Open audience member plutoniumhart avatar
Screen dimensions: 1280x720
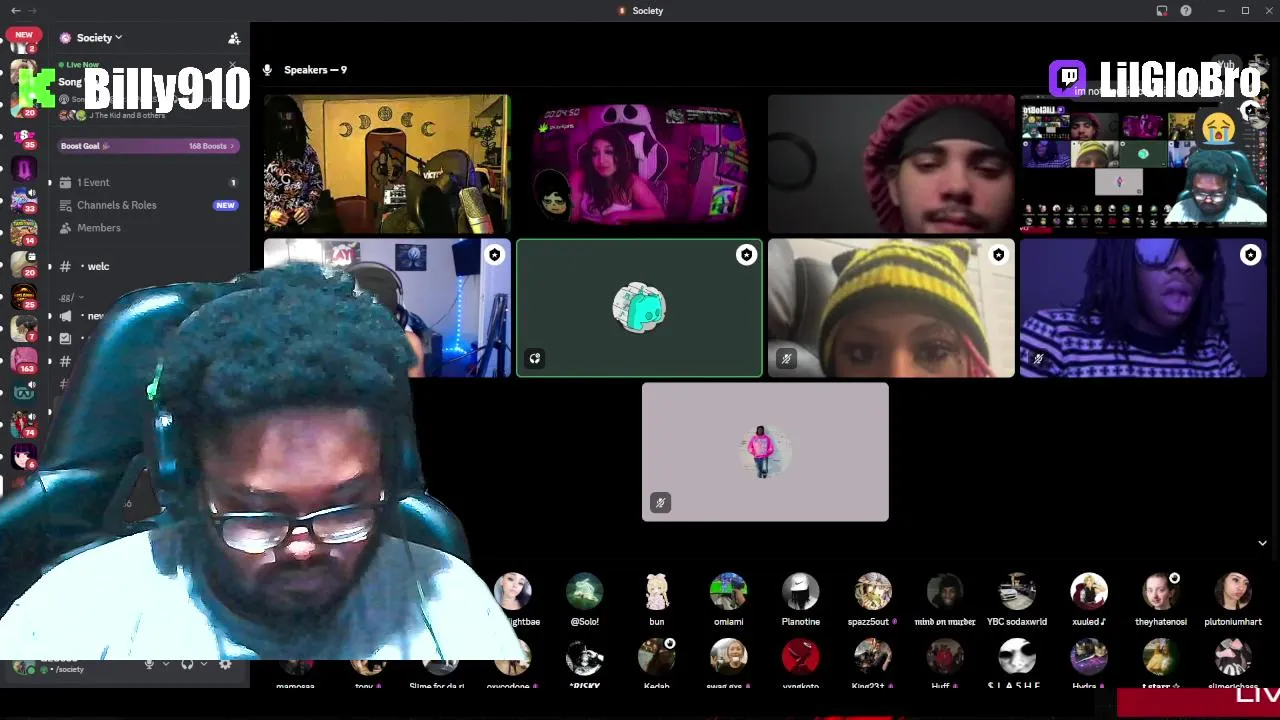click(x=1233, y=591)
